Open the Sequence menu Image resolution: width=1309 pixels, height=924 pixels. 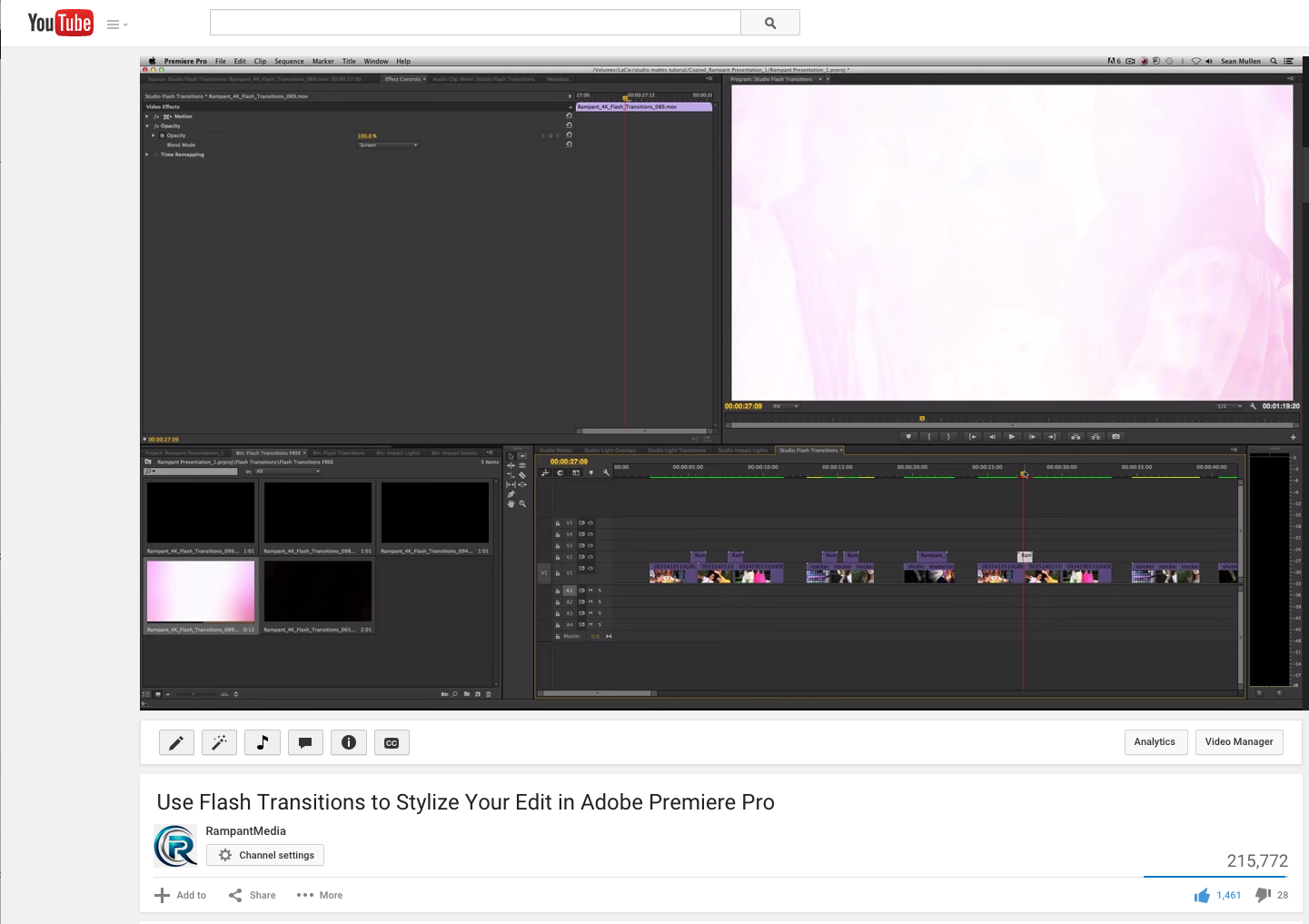coord(289,61)
